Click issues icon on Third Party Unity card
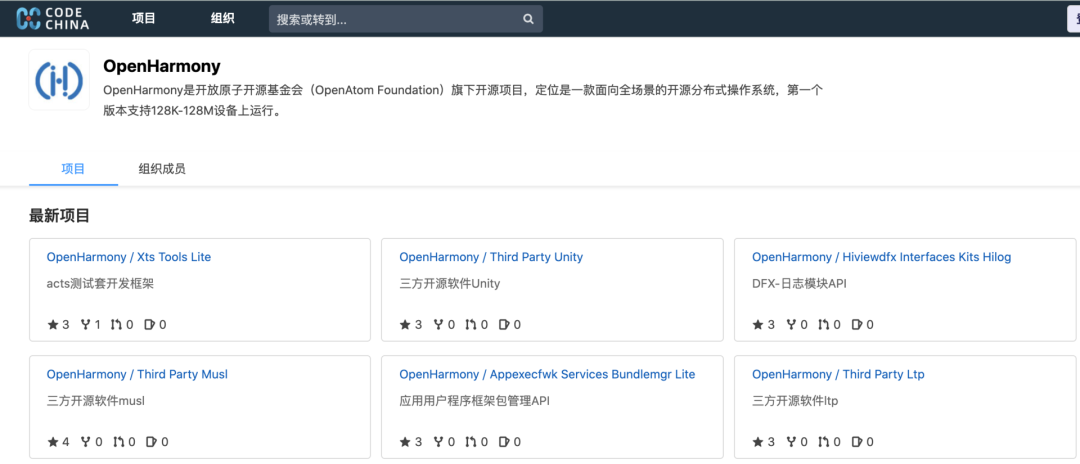Viewport: 1080px width, 464px height. (x=504, y=325)
